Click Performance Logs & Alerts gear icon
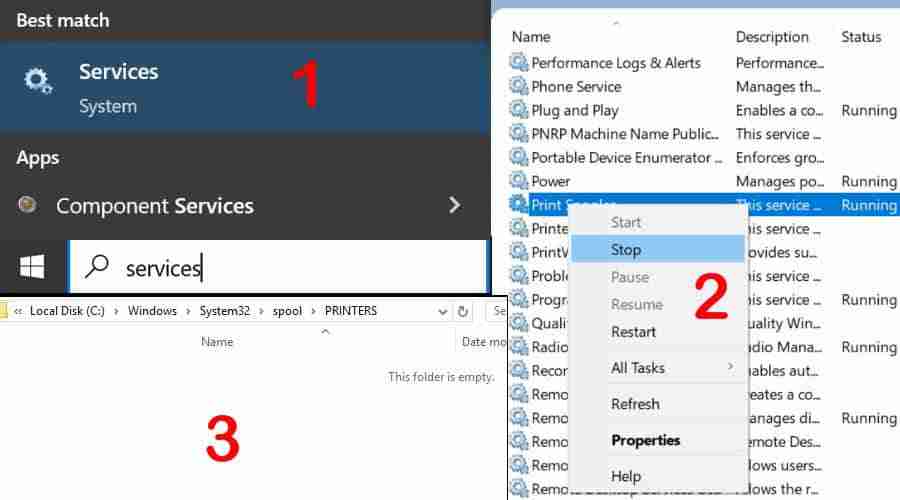The image size is (900, 500). tap(519, 62)
